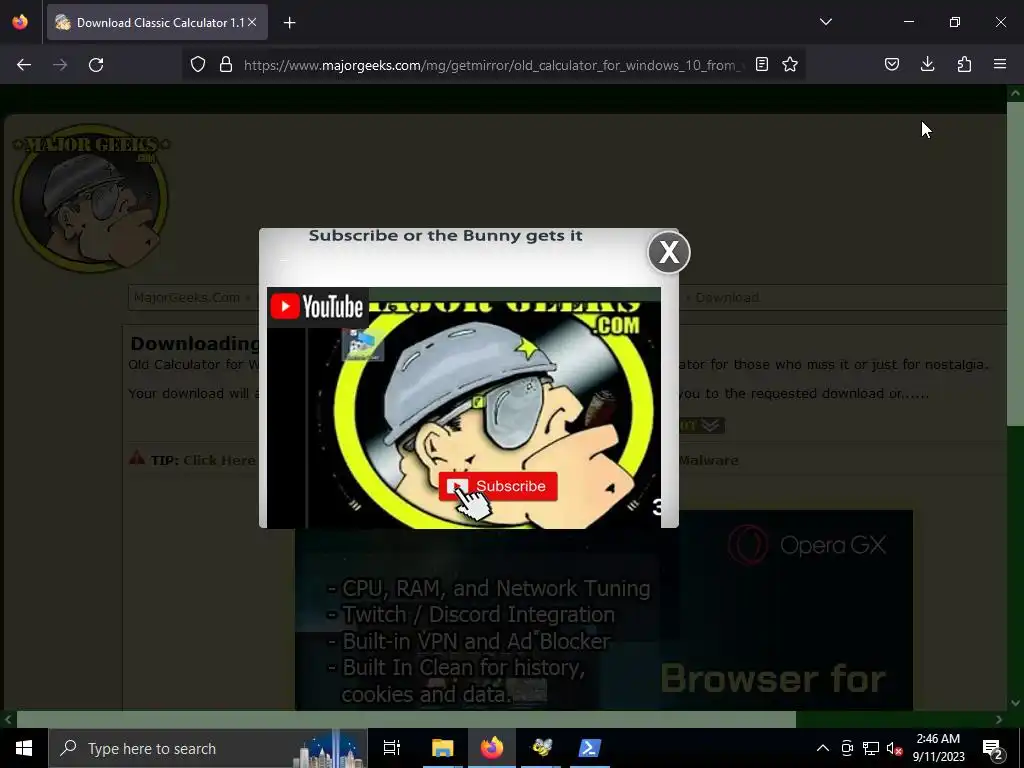Click the Meet Now tray icon

(847, 748)
